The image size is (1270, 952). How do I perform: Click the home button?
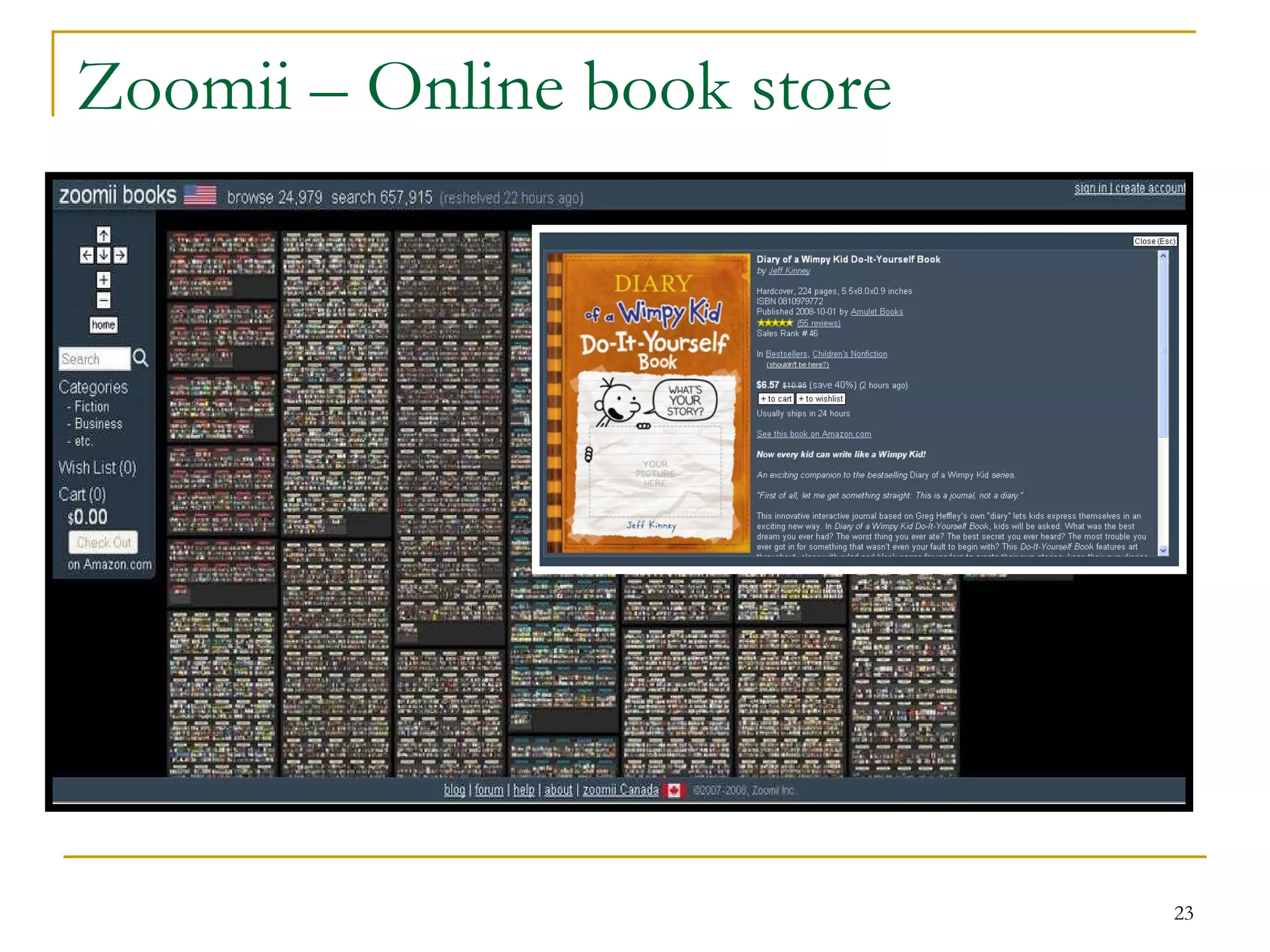[104, 325]
